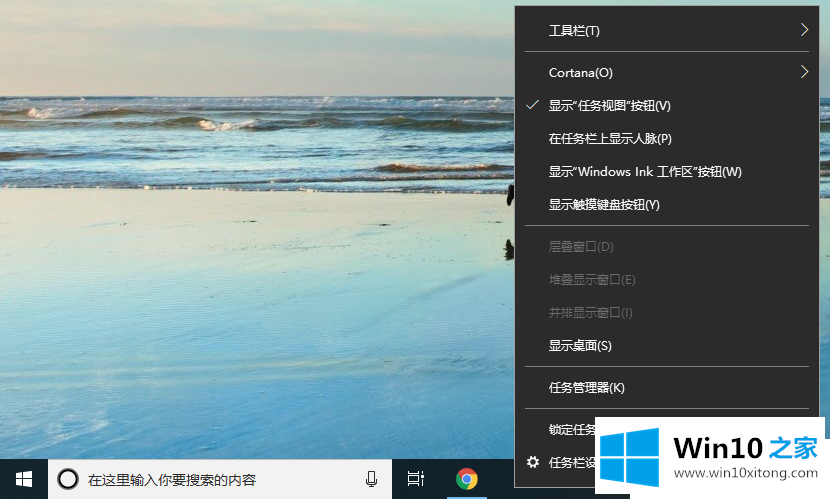
Task: Click the 并排显示窗口(I) menu item
Action: [590, 313]
